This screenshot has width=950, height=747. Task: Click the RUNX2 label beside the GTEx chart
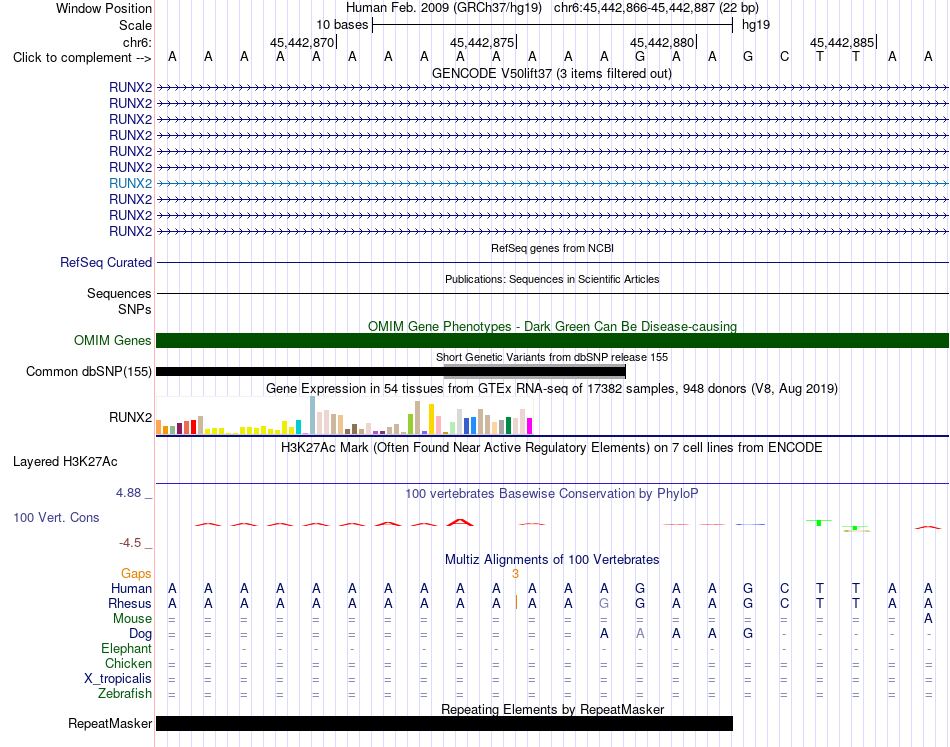[130, 417]
